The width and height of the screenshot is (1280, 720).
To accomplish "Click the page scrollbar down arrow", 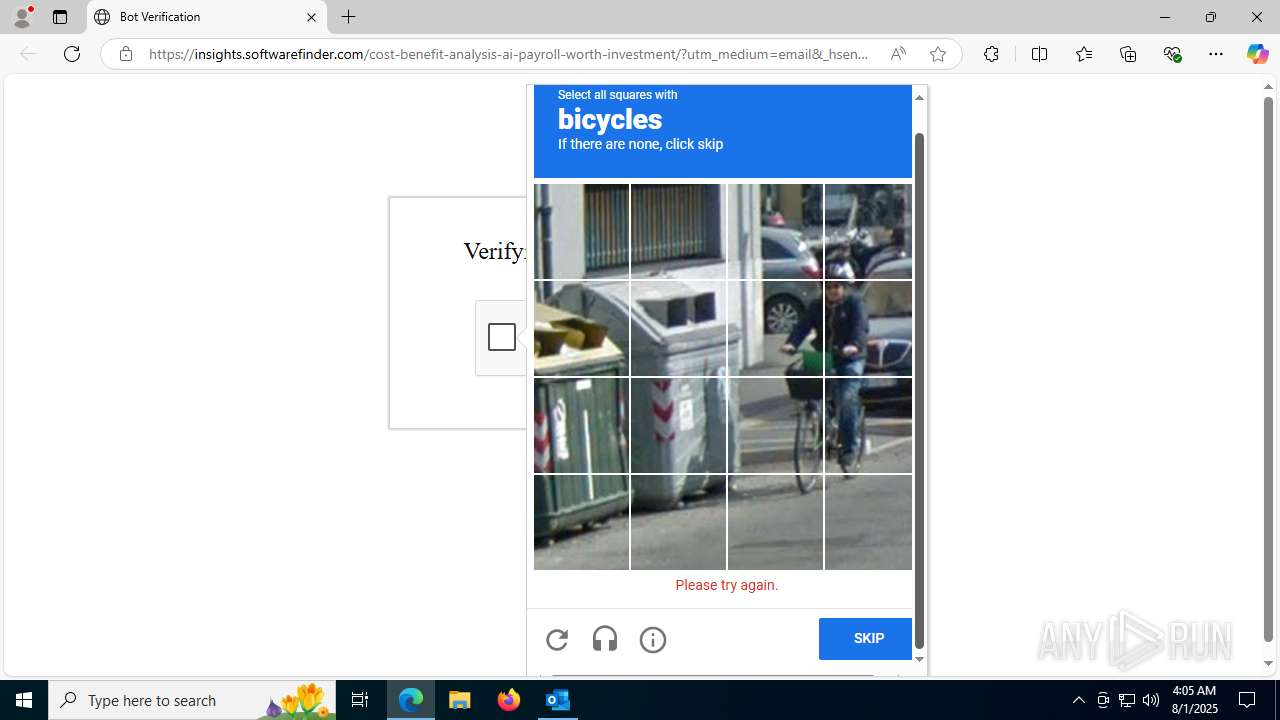I will coord(1268,664).
